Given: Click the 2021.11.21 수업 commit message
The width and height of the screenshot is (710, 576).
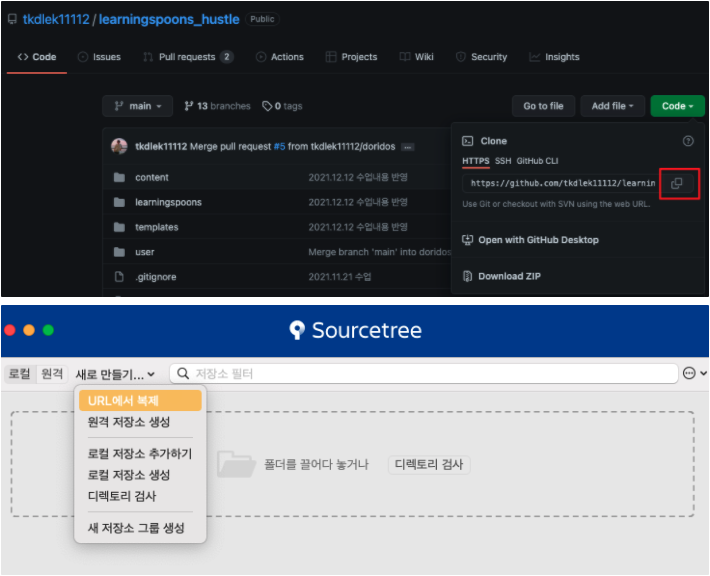Looking at the screenshot, I should (x=340, y=277).
